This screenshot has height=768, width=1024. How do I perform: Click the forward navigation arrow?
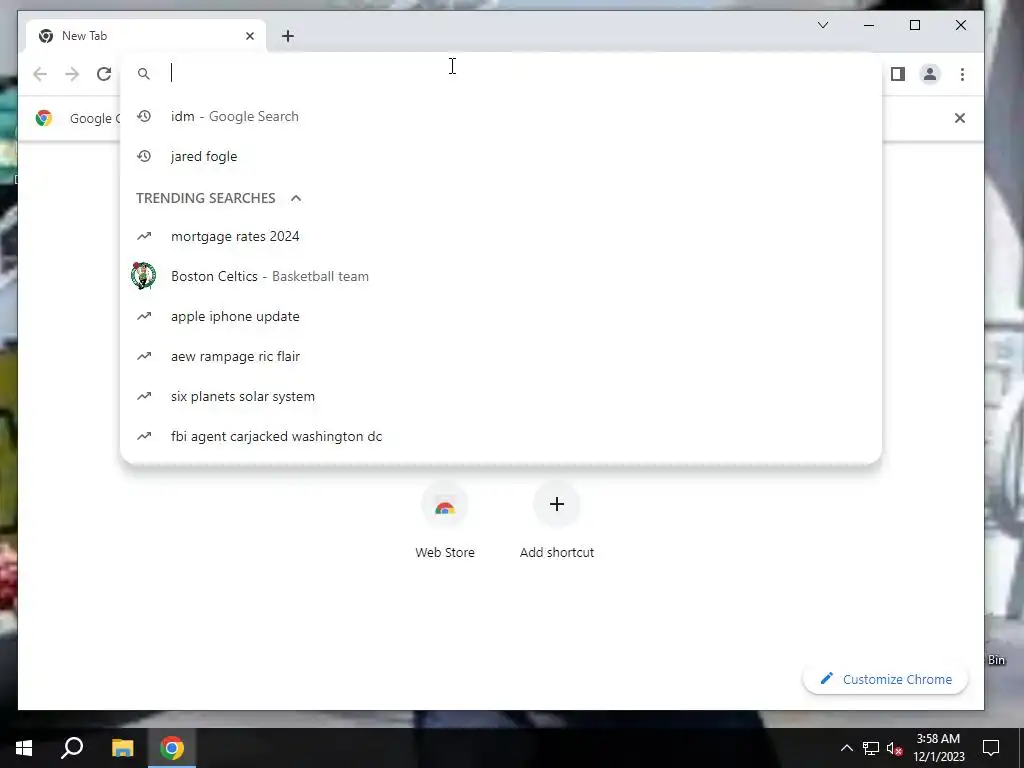(72, 74)
